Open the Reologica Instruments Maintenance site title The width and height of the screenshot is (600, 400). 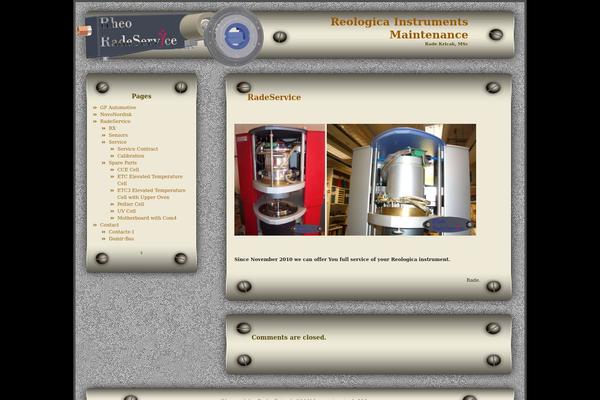coord(399,28)
